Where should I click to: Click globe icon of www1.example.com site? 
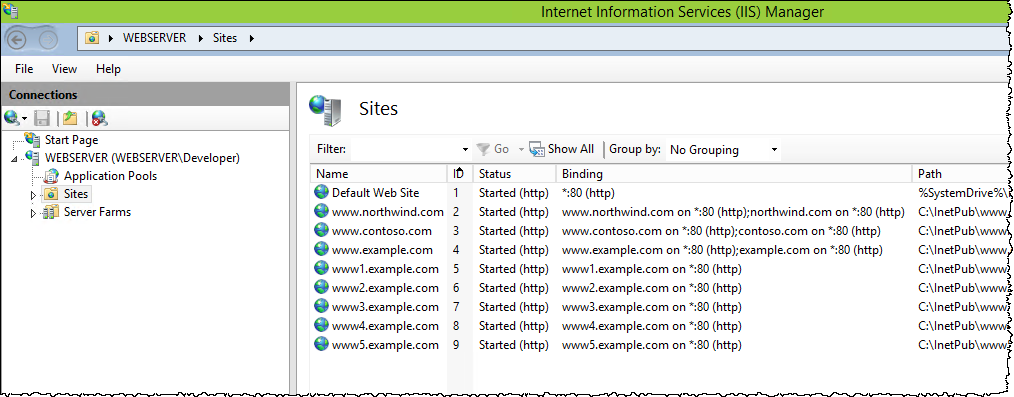click(x=321, y=268)
